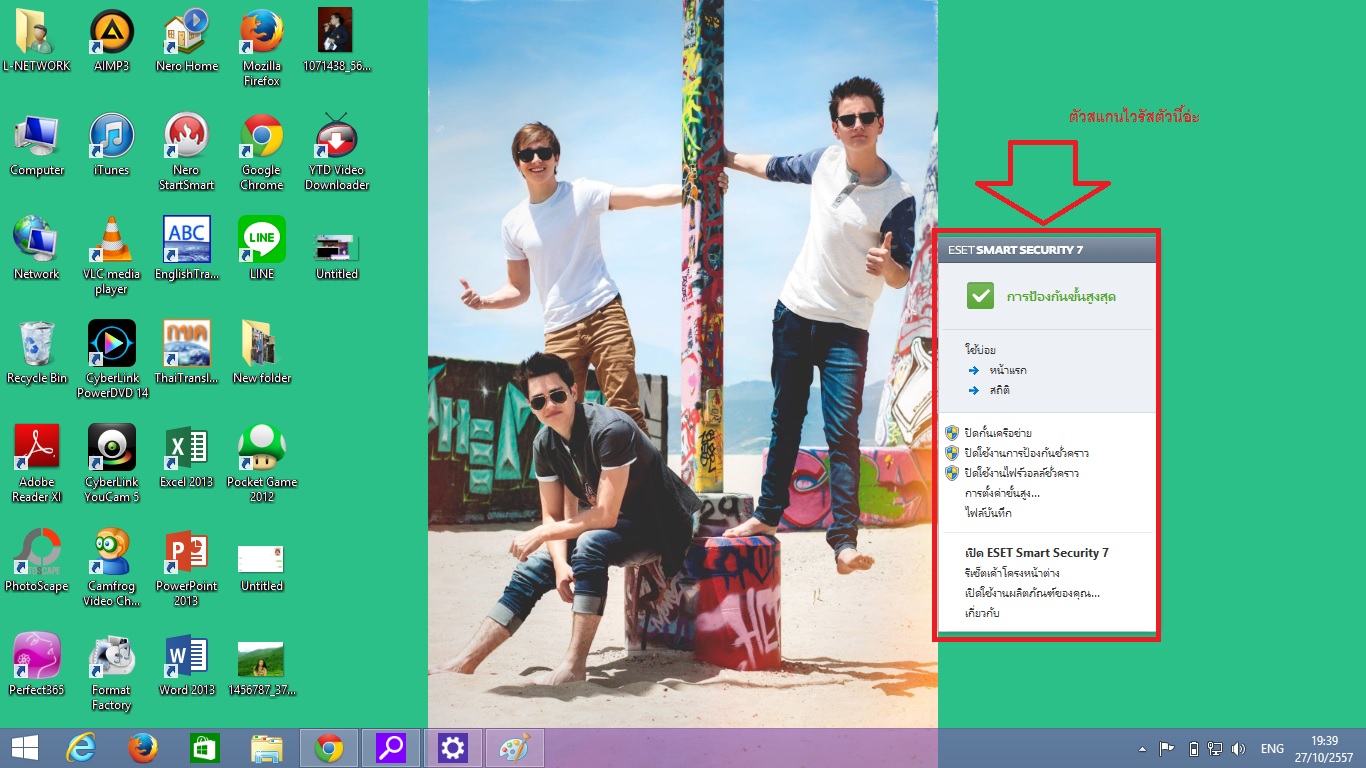Image resolution: width=1366 pixels, height=768 pixels.
Task: Open the ENG input language selector
Action: (1272, 748)
